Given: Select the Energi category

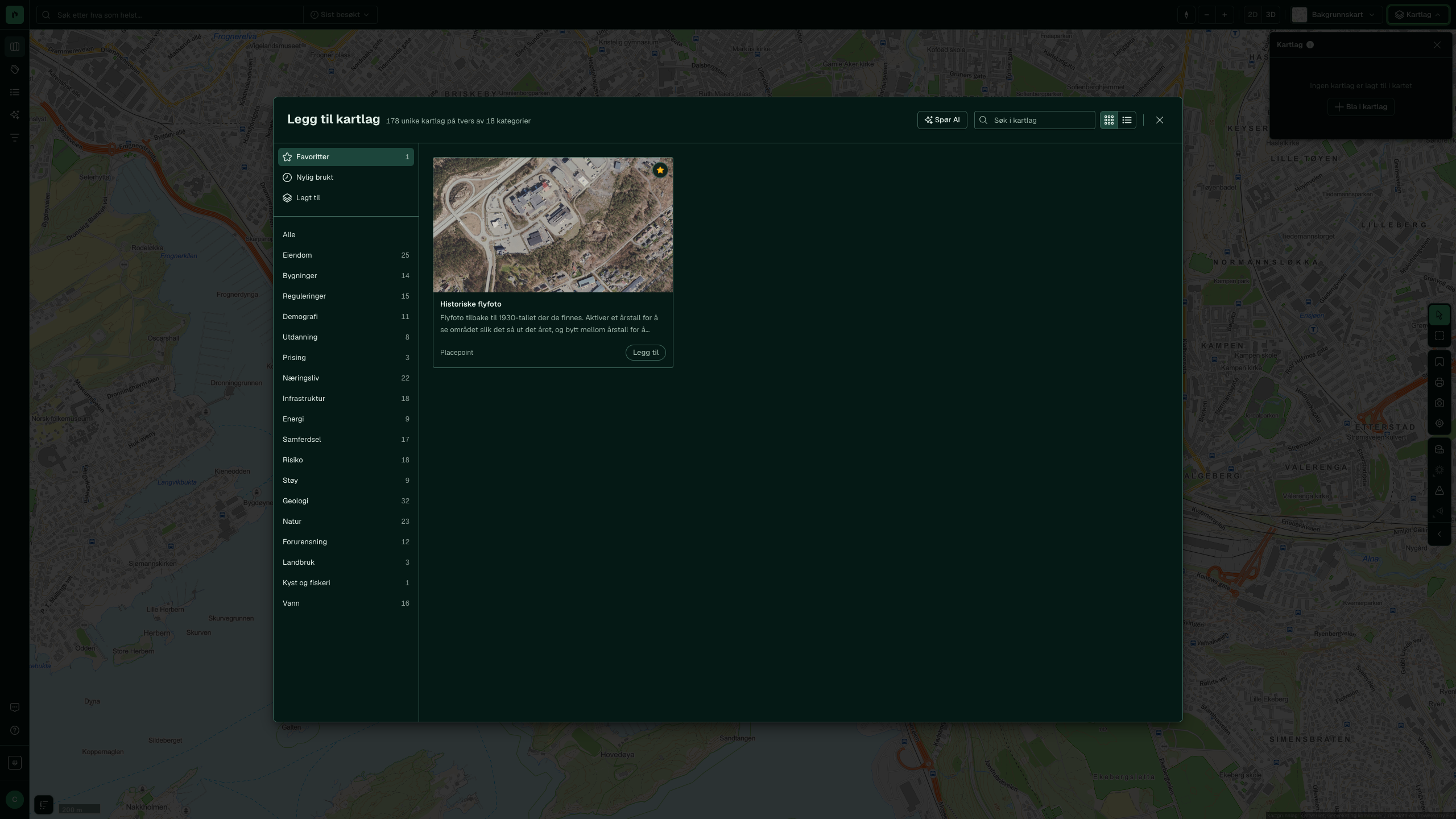Looking at the screenshot, I should click(x=346, y=419).
